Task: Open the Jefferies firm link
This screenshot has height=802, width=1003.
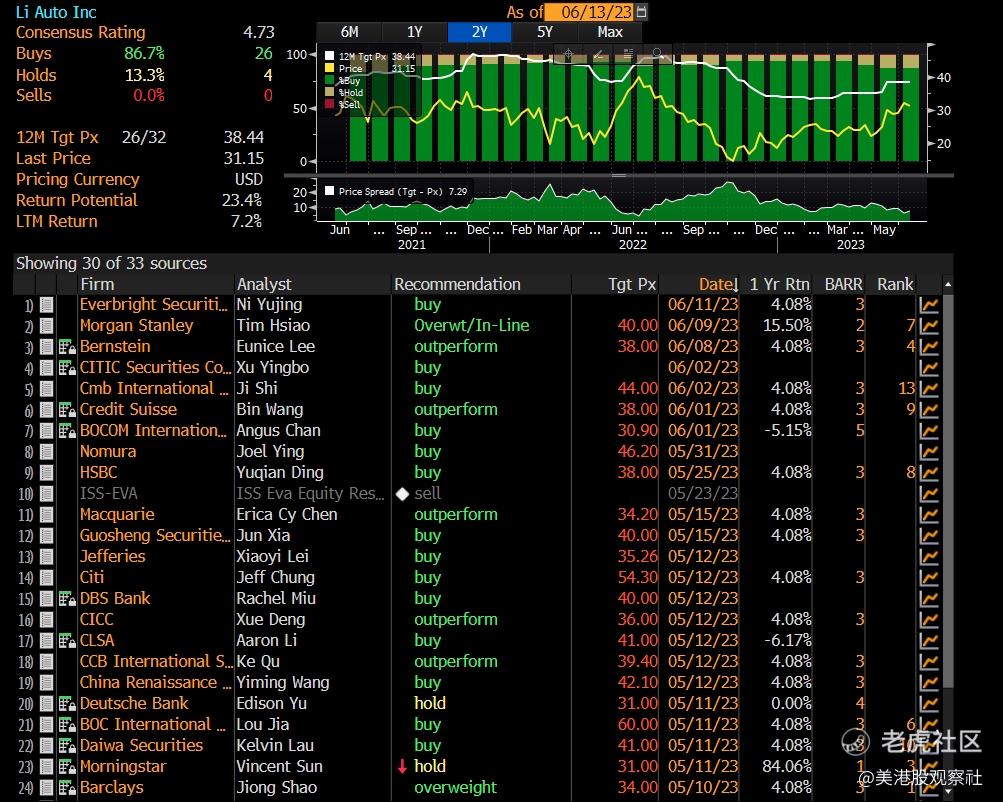Action: (113, 556)
